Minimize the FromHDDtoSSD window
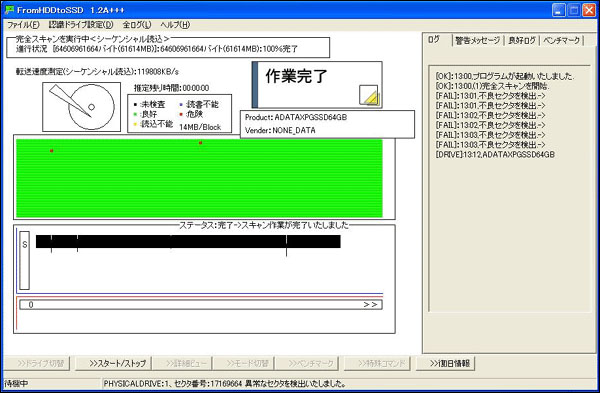The height and width of the screenshot is (393, 600). 559,10
